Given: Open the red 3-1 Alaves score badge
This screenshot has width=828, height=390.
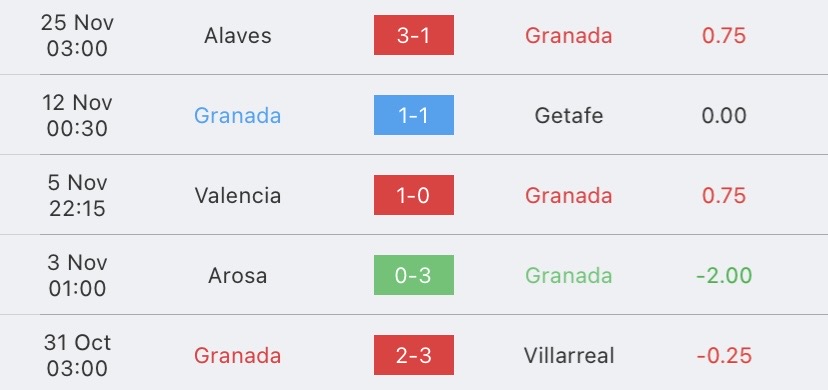Looking at the screenshot, I should coord(413,35).
